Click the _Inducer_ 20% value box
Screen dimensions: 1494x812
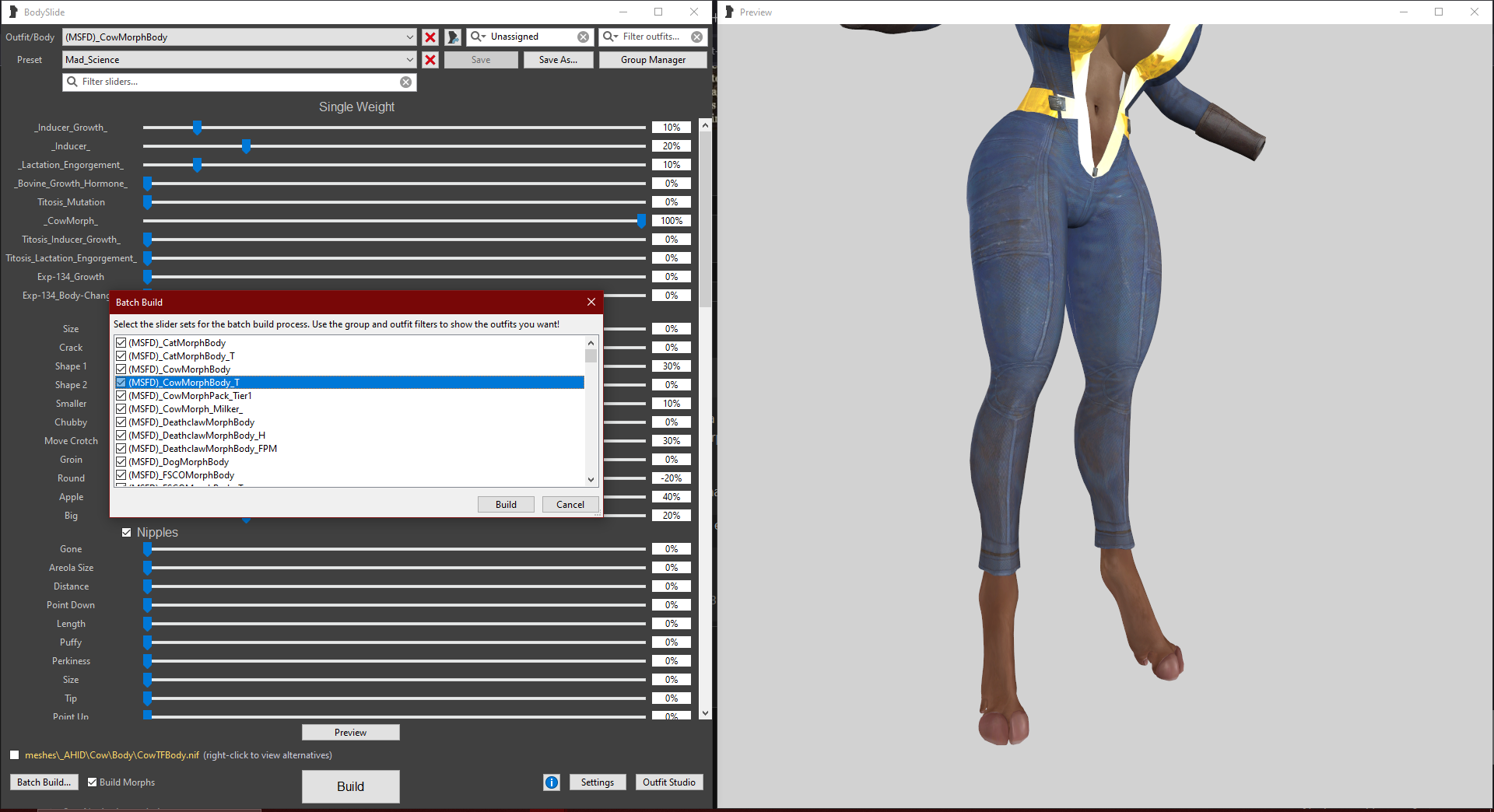point(671,146)
